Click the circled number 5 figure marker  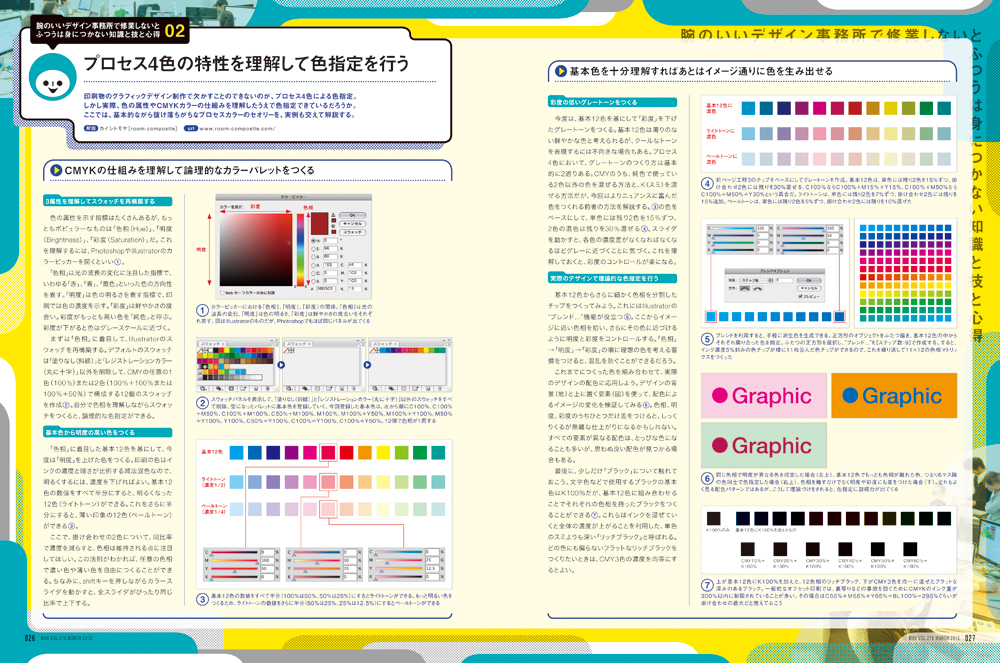[707, 339]
